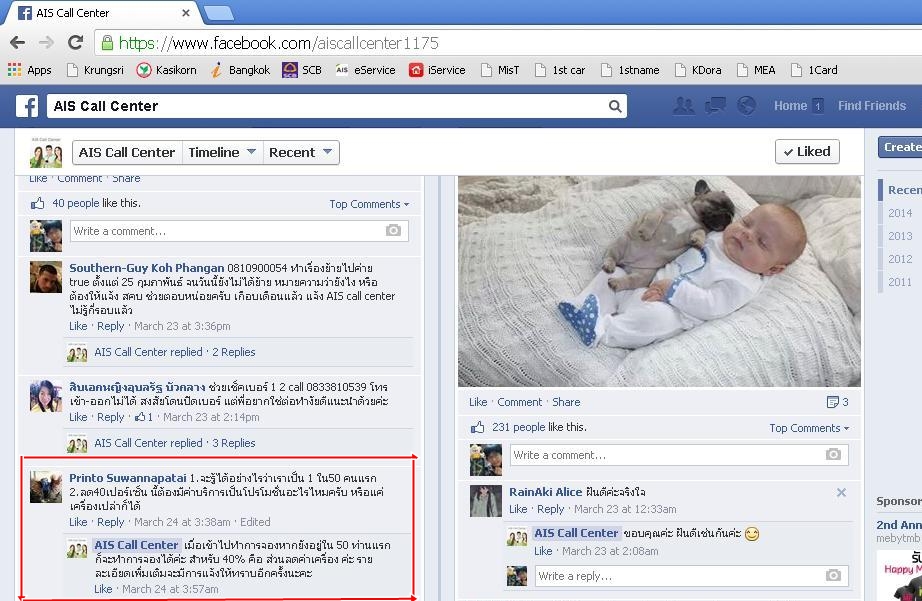Click the AIS Call Center page button
The height and width of the screenshot is (601, 922).
[127, 152]
